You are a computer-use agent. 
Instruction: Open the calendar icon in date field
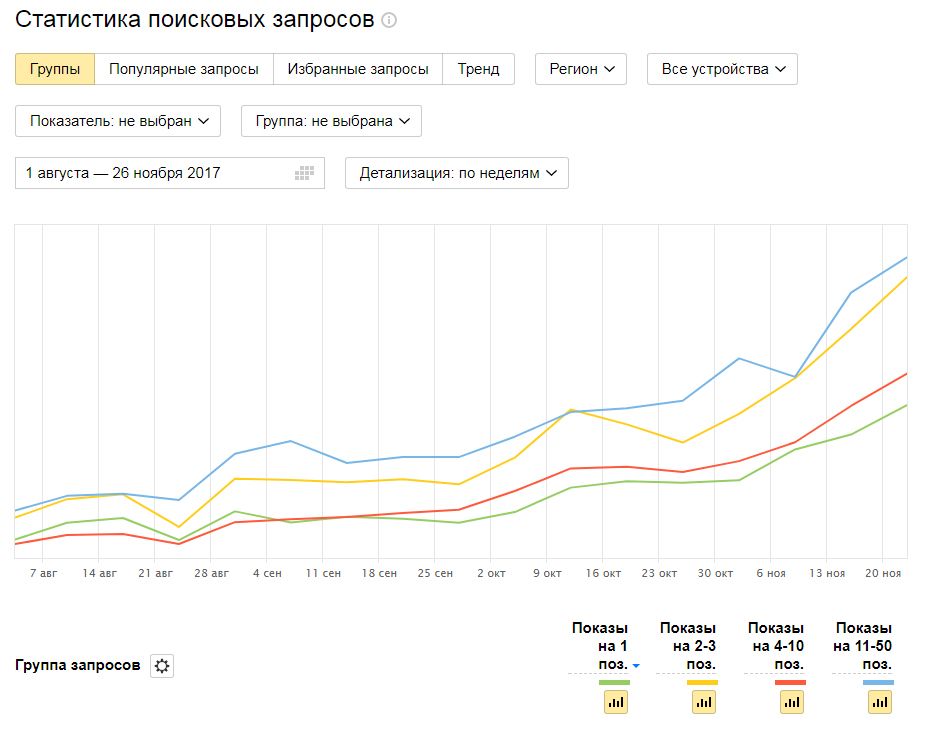pos(304,173)
